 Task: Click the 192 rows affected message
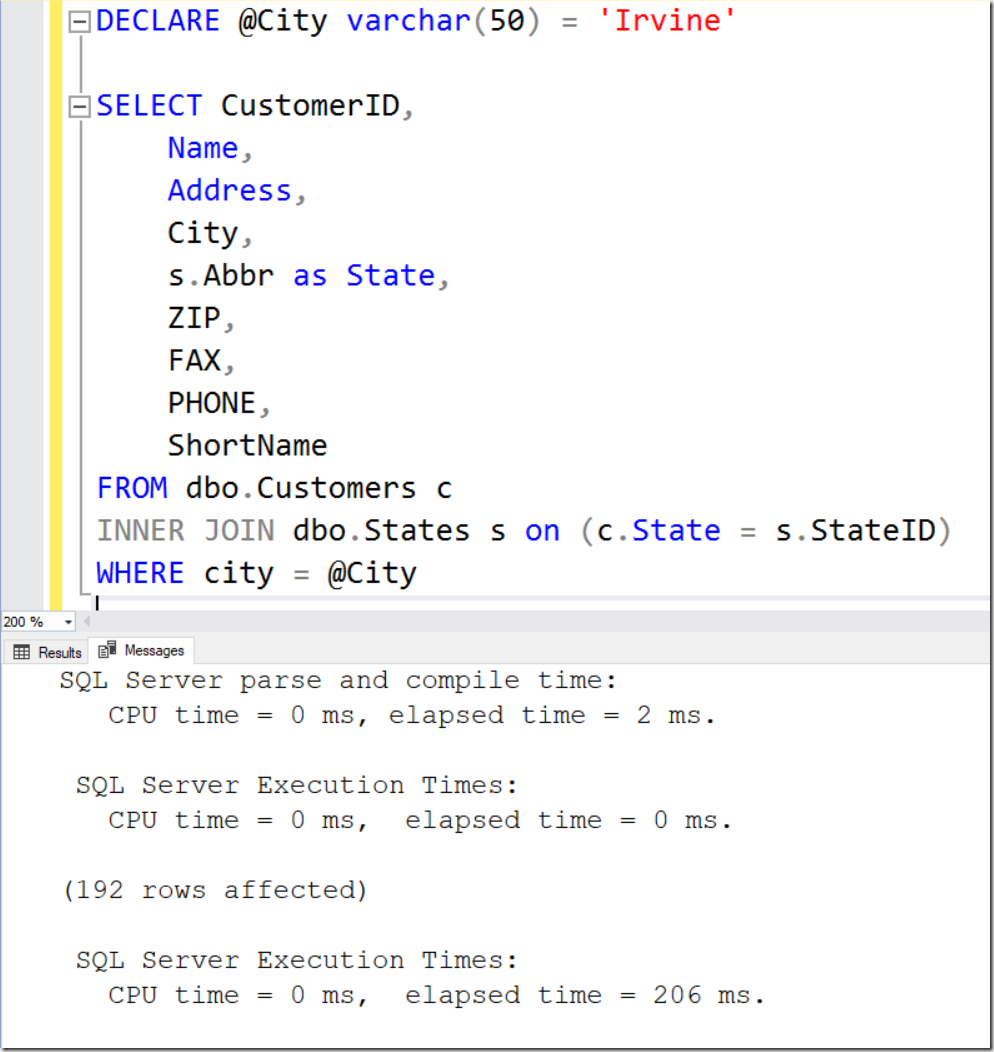(x=215, y=890)
